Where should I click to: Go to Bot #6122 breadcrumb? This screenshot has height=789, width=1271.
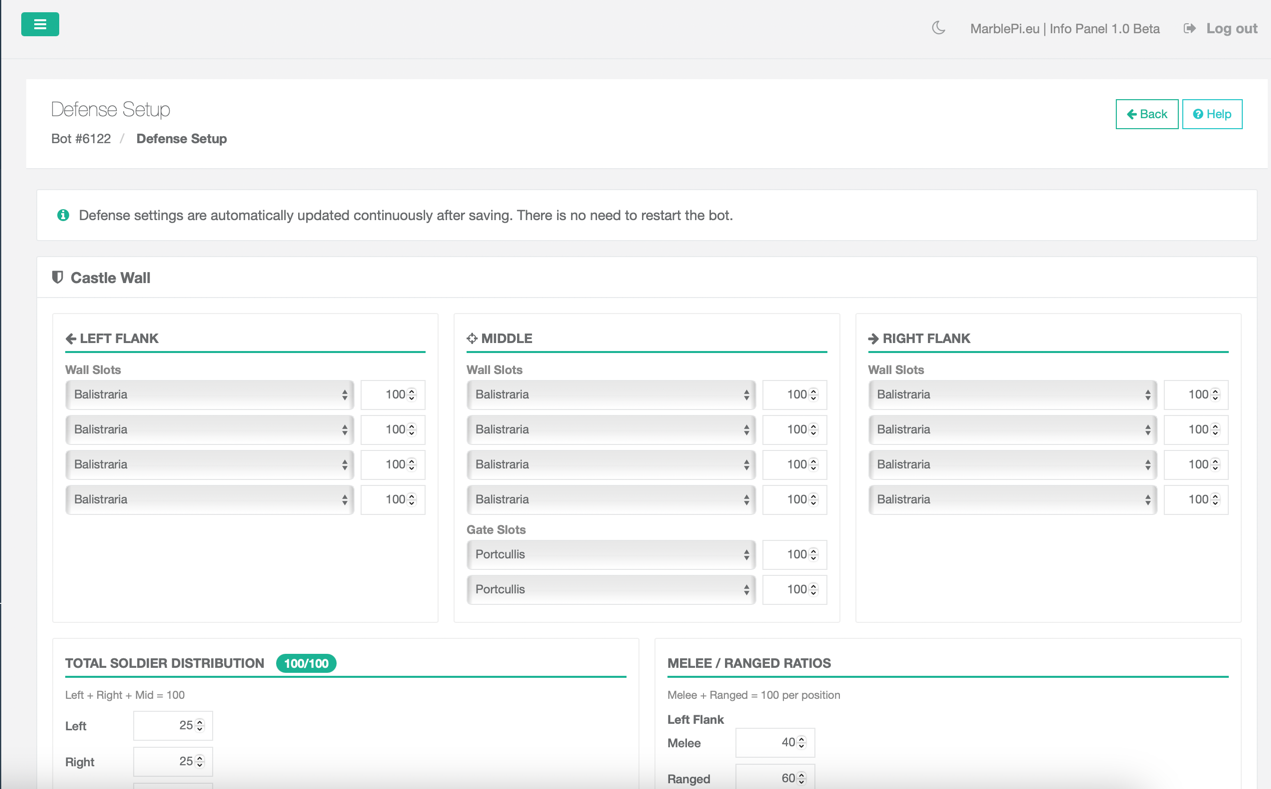(81, 139)
